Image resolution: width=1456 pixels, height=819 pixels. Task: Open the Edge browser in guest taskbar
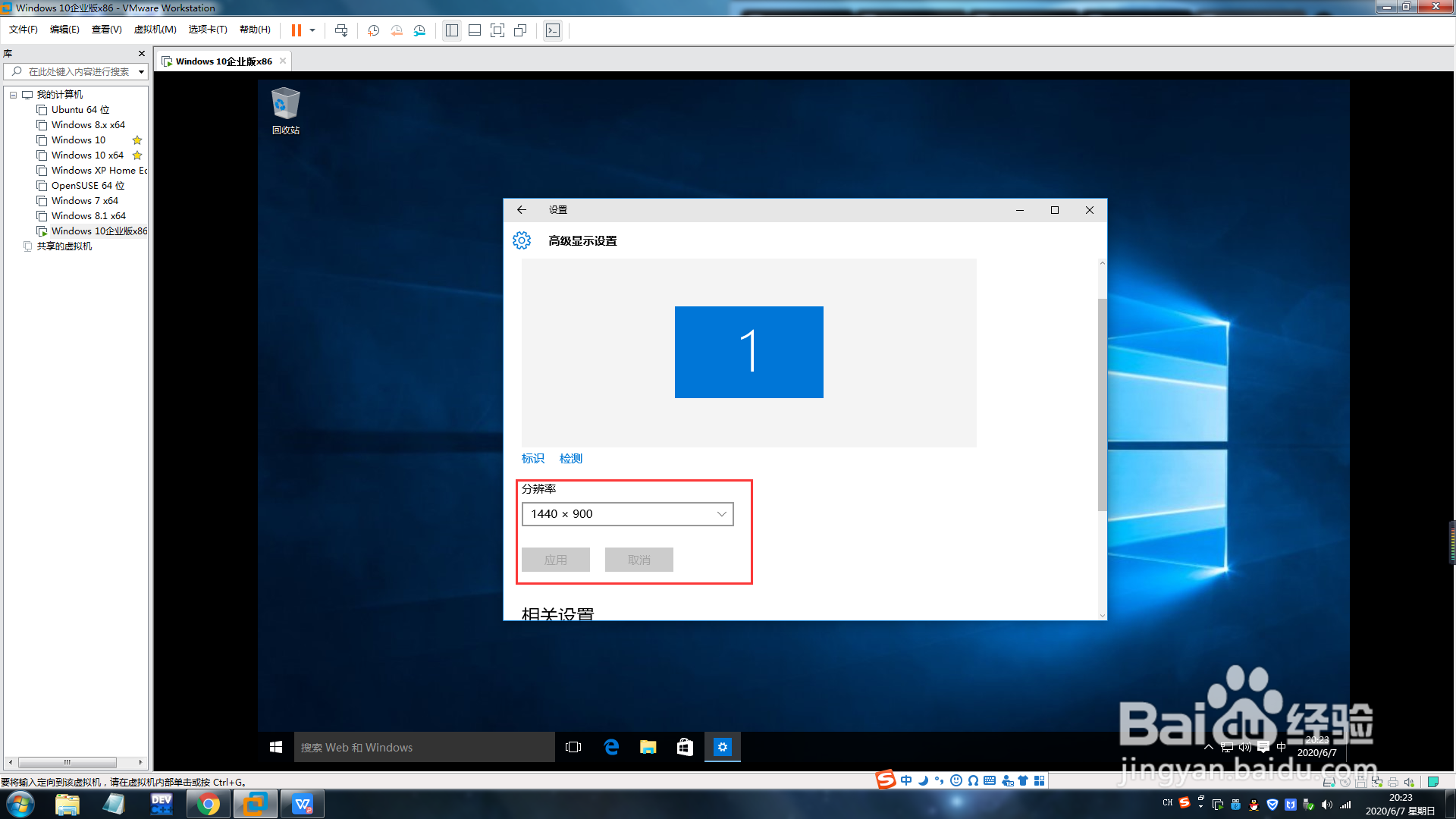tap(611, 747)
